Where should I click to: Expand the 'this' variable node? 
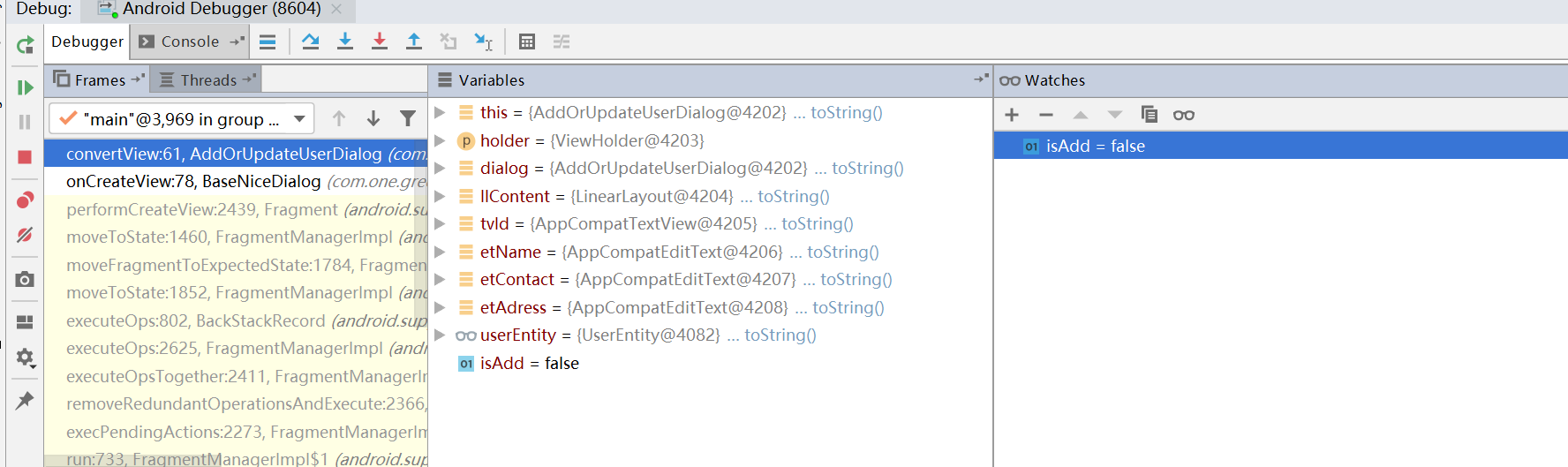point(440,112)
